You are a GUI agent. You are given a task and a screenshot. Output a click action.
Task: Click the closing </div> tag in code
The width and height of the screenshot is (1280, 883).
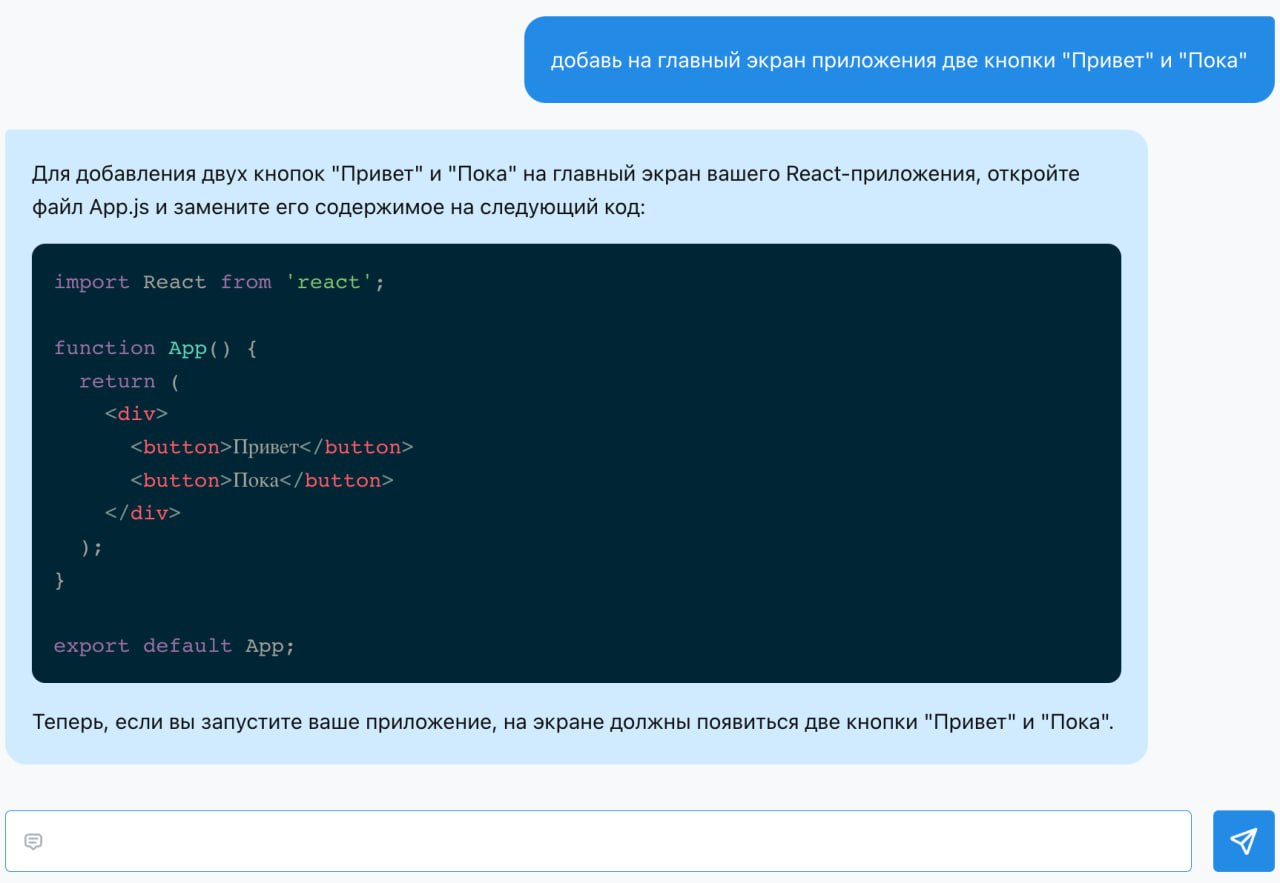(x=142, y=513)
